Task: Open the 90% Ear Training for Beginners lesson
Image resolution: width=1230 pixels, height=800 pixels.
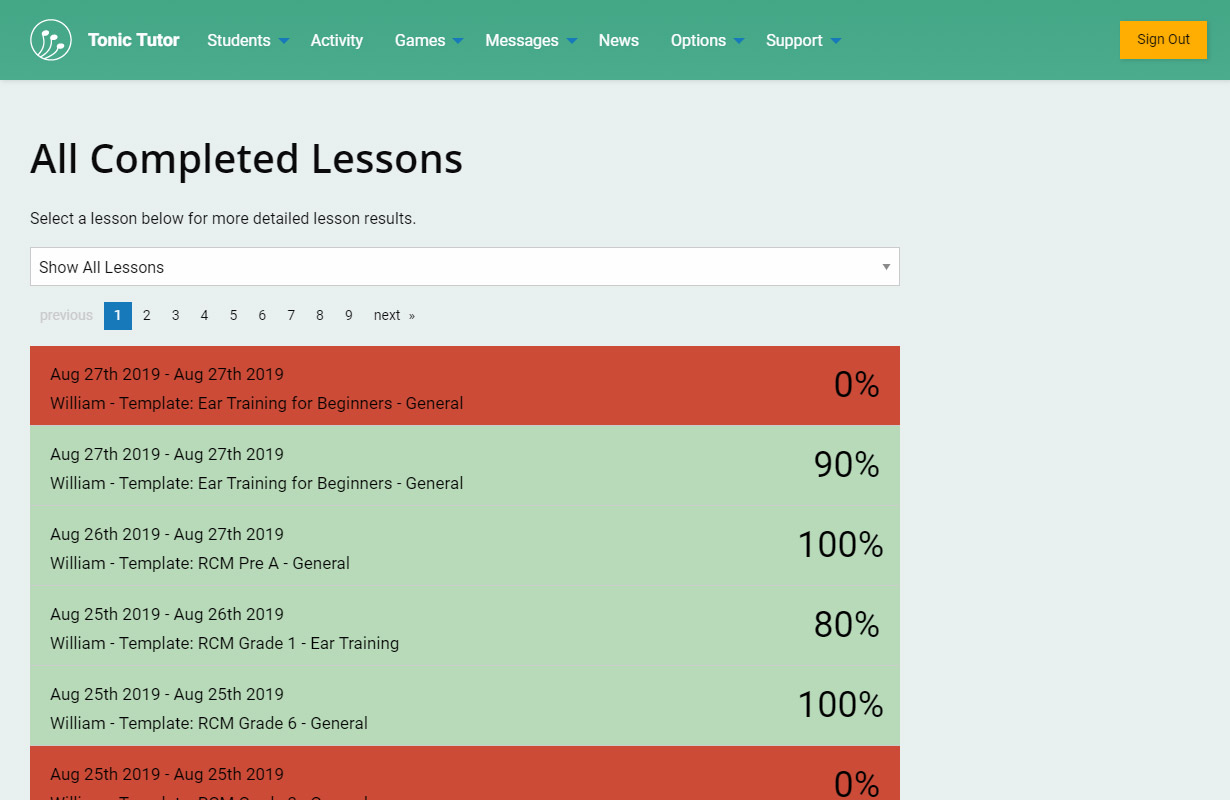Action: click(464, 466)
